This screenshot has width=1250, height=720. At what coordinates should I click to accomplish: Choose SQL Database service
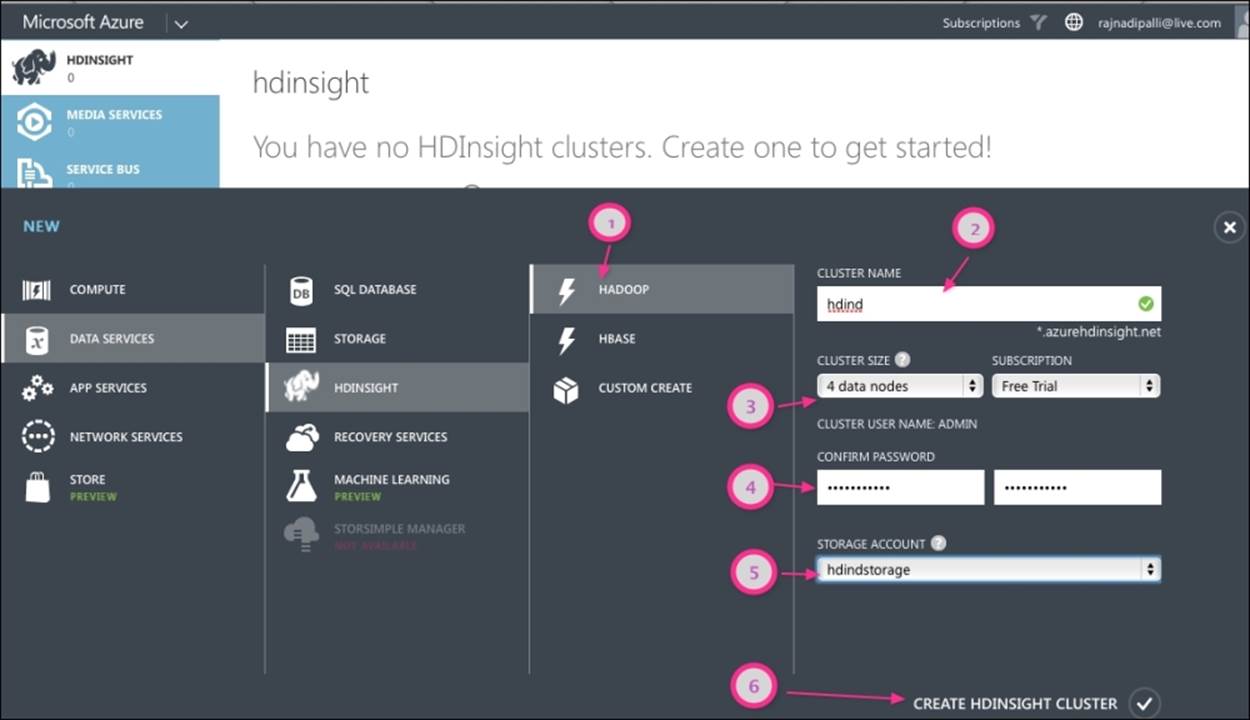click(x=397, y=290)
